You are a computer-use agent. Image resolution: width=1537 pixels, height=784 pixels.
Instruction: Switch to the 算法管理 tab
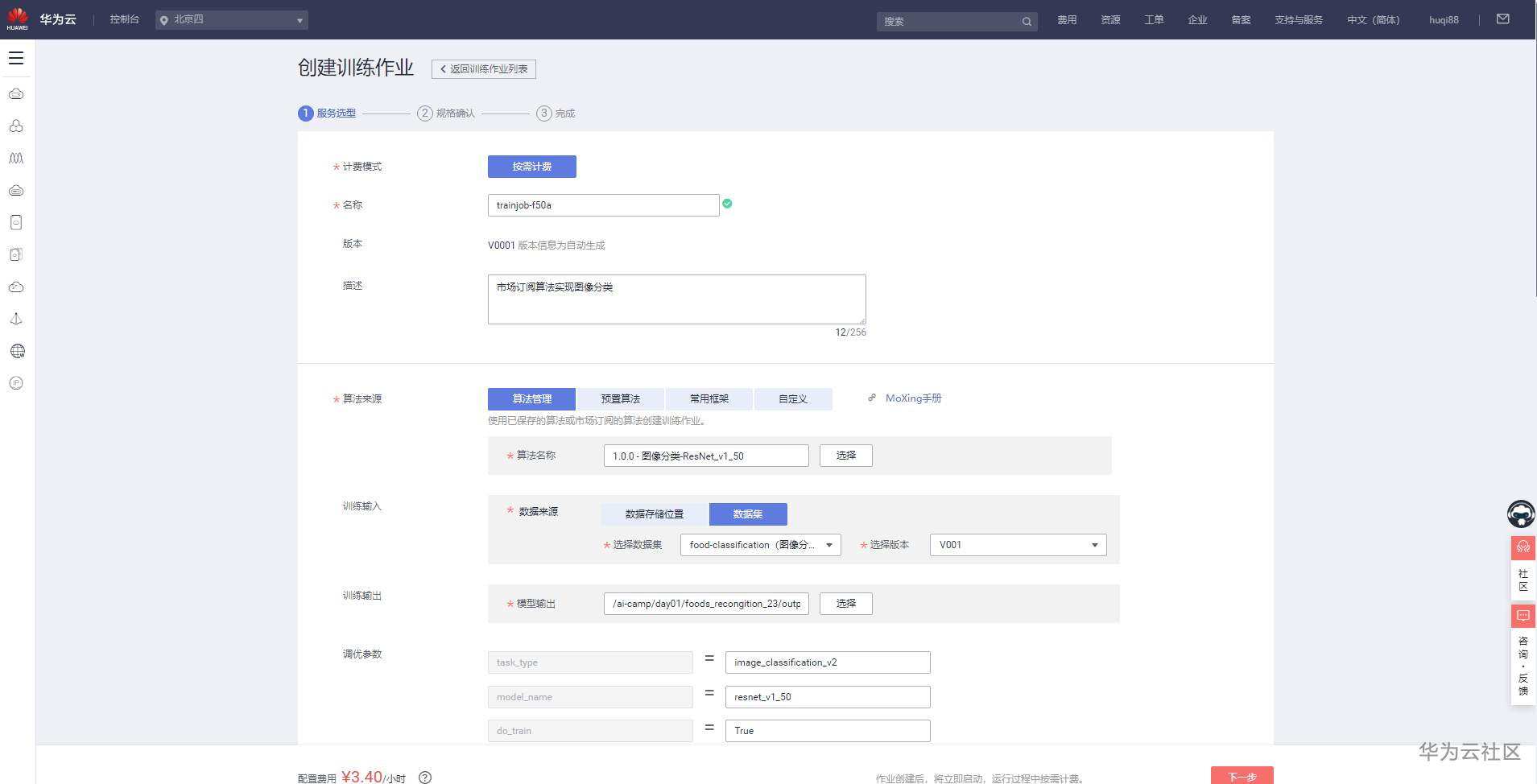coord(532,399)
